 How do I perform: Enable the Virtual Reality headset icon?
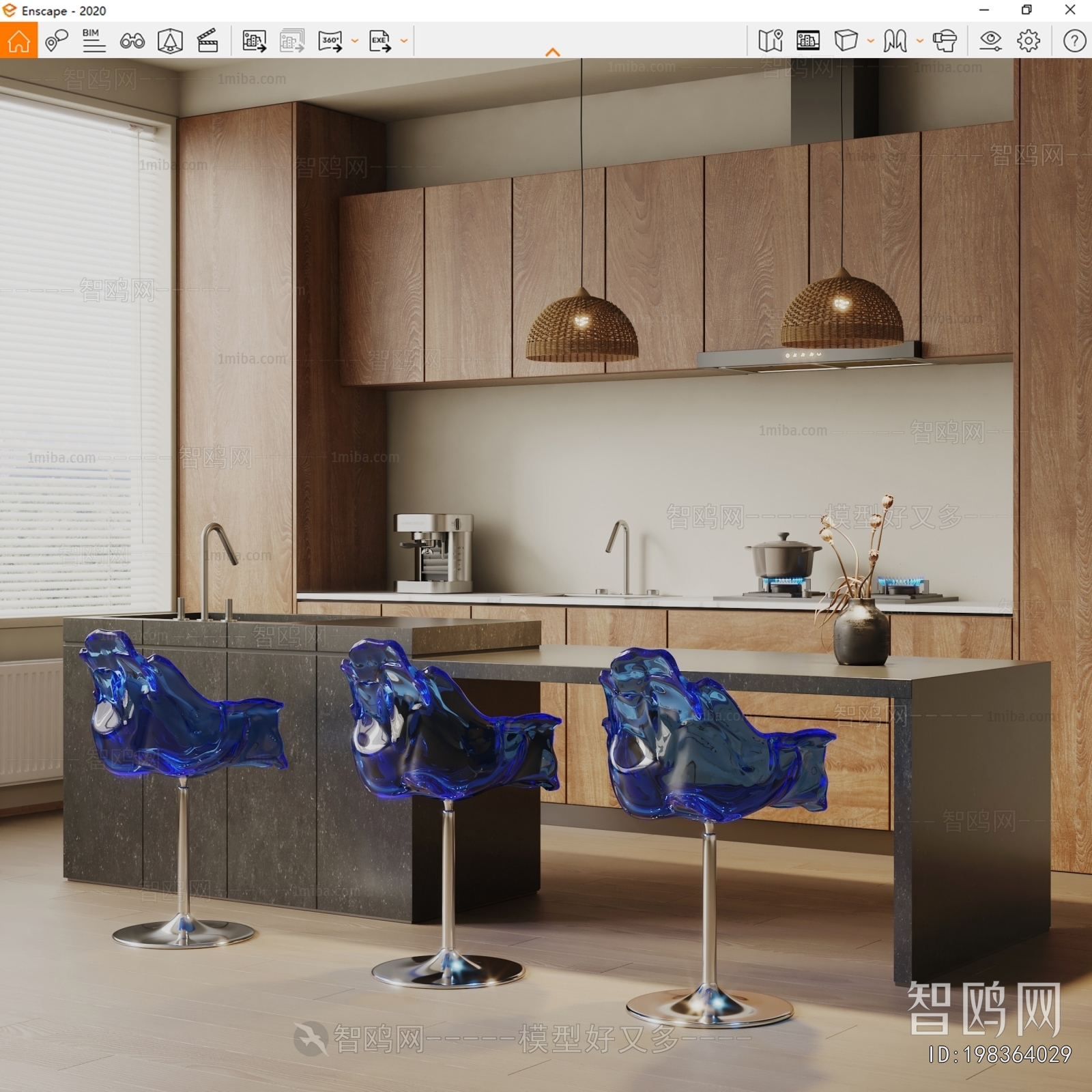[x=945, y=41]
